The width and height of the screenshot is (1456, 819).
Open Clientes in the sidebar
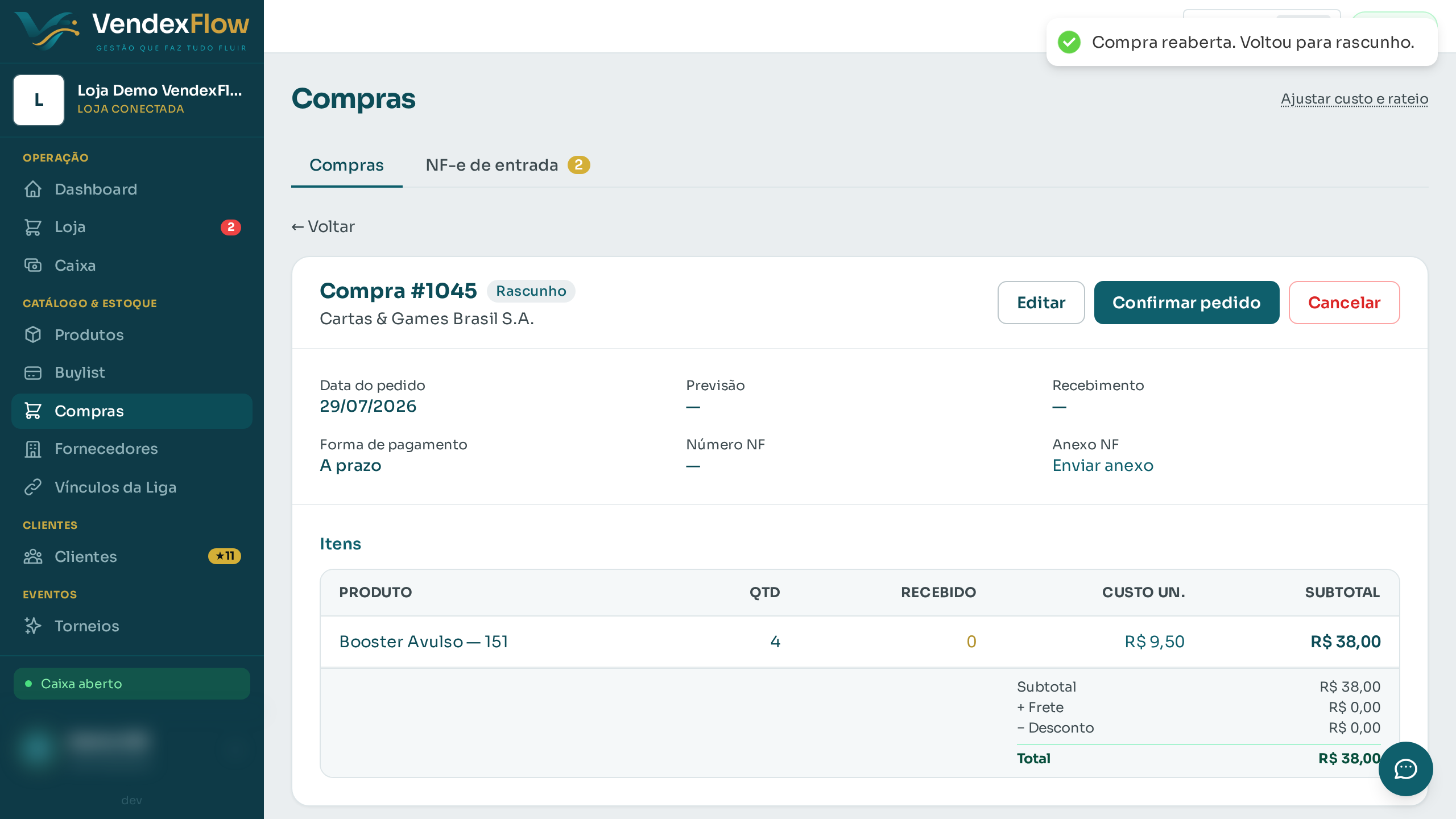point(132,556)
